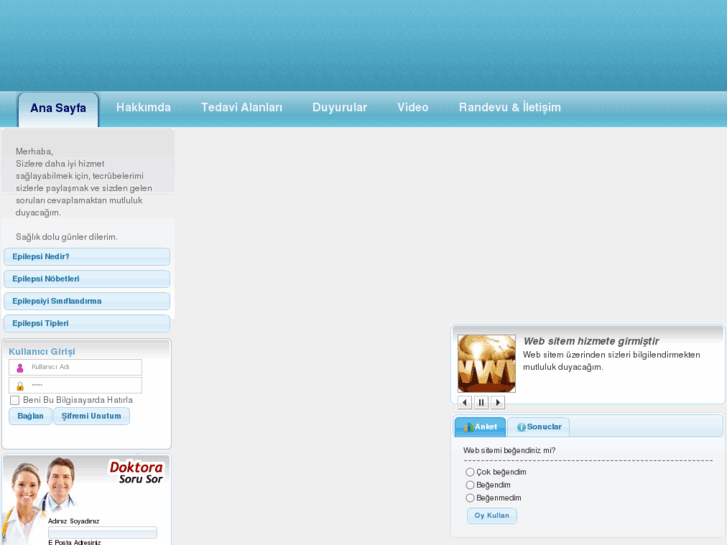Click Şifremi Unutum button

pos(91,416)
